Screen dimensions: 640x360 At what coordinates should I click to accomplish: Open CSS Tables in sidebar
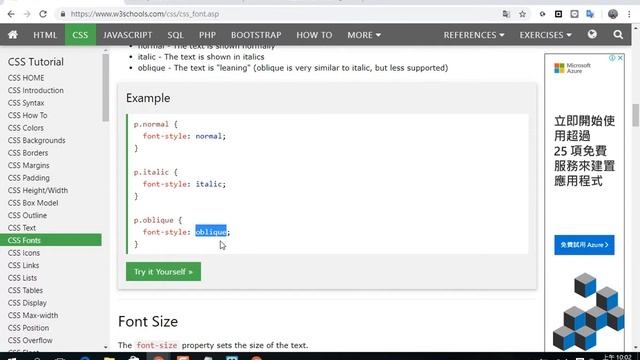tap(25, 290)
